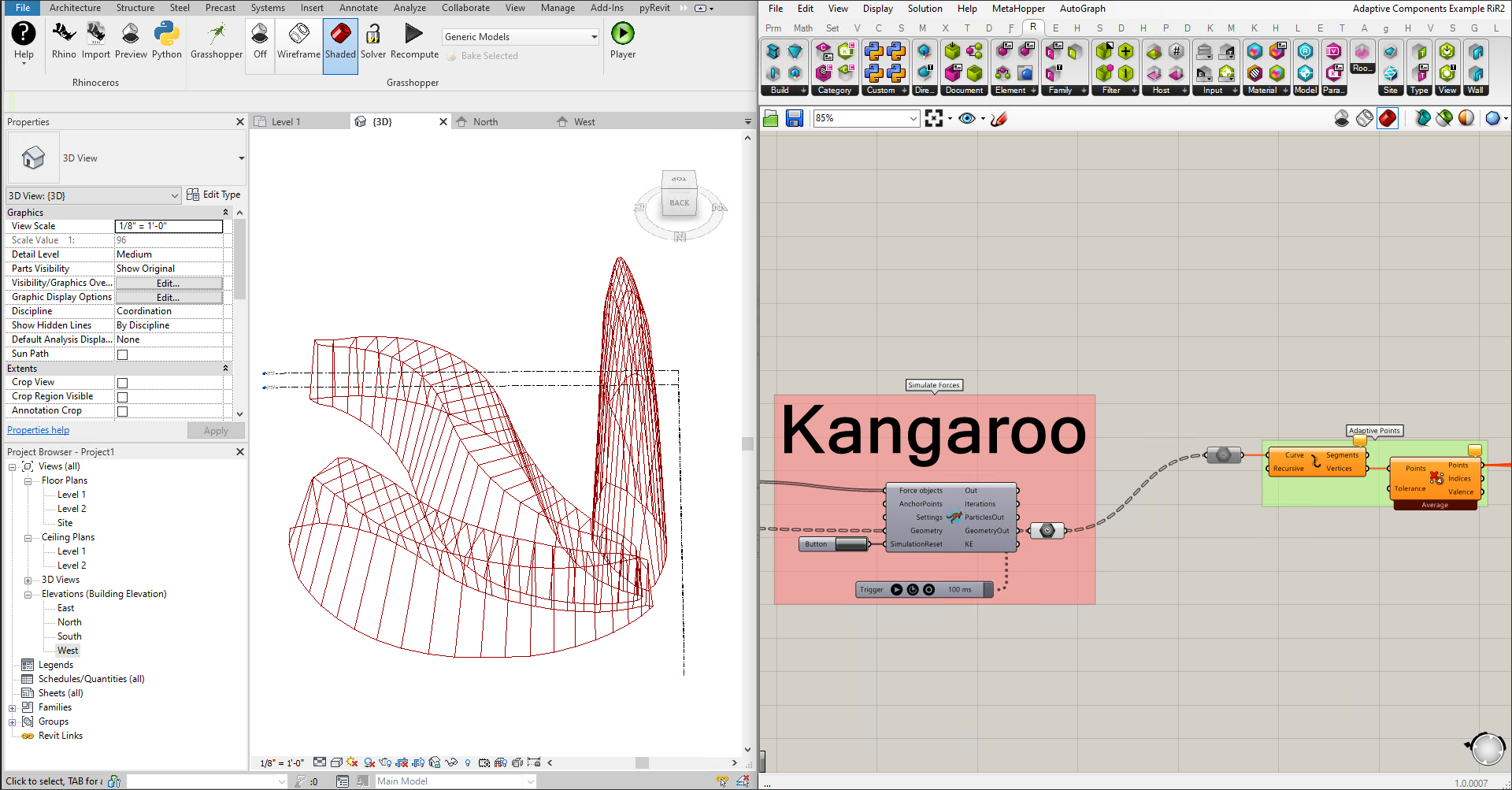Close the Project Browser panel
Viewport: 1512px width, 790px height.
point(240,452)
